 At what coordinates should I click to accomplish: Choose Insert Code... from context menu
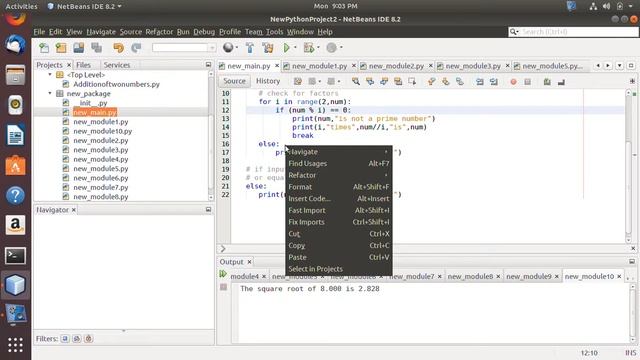(x=339, y=199)
